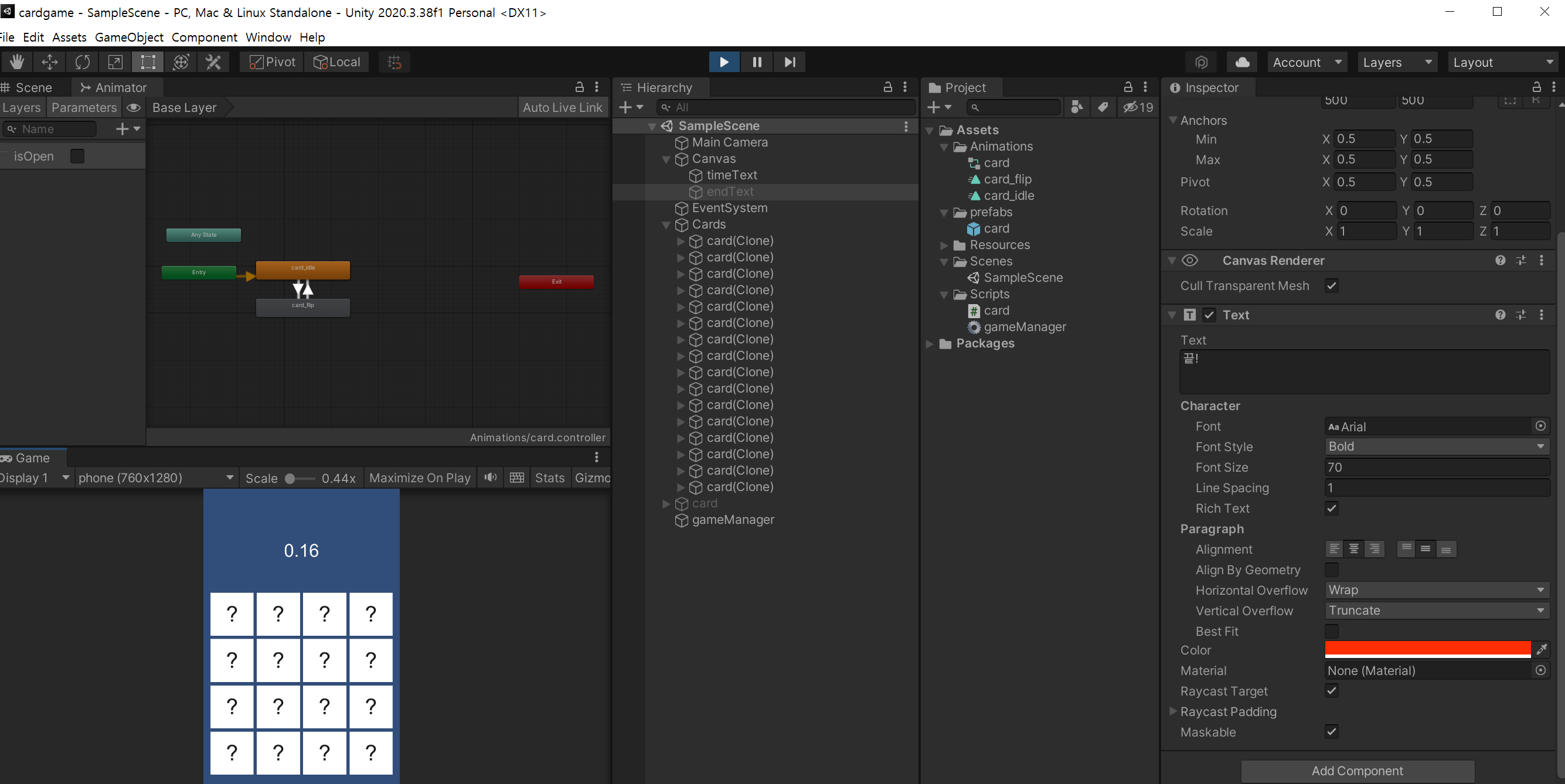Open the Font Style dropdown

pos(1435,446)
